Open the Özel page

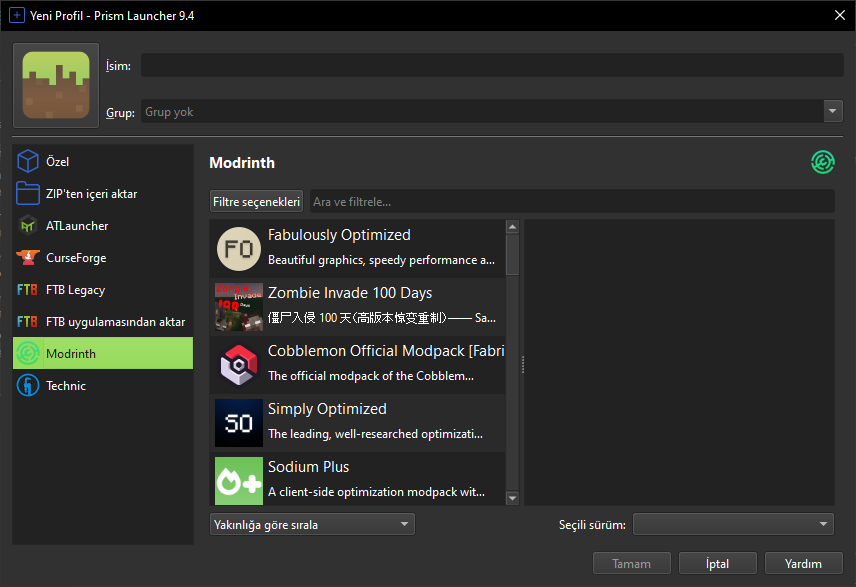tap(103, 162)
